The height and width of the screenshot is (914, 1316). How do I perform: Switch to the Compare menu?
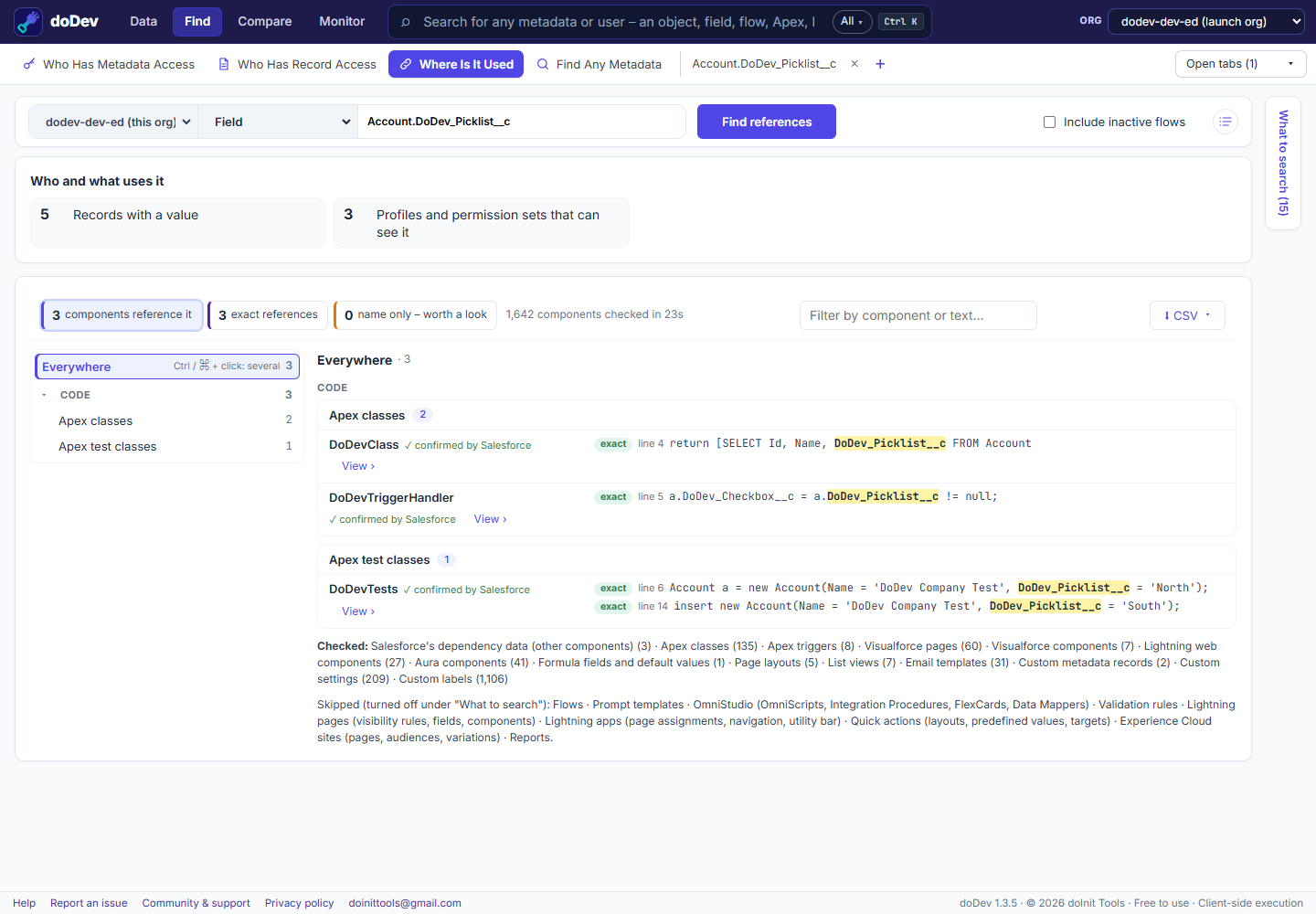pos(265,21)
